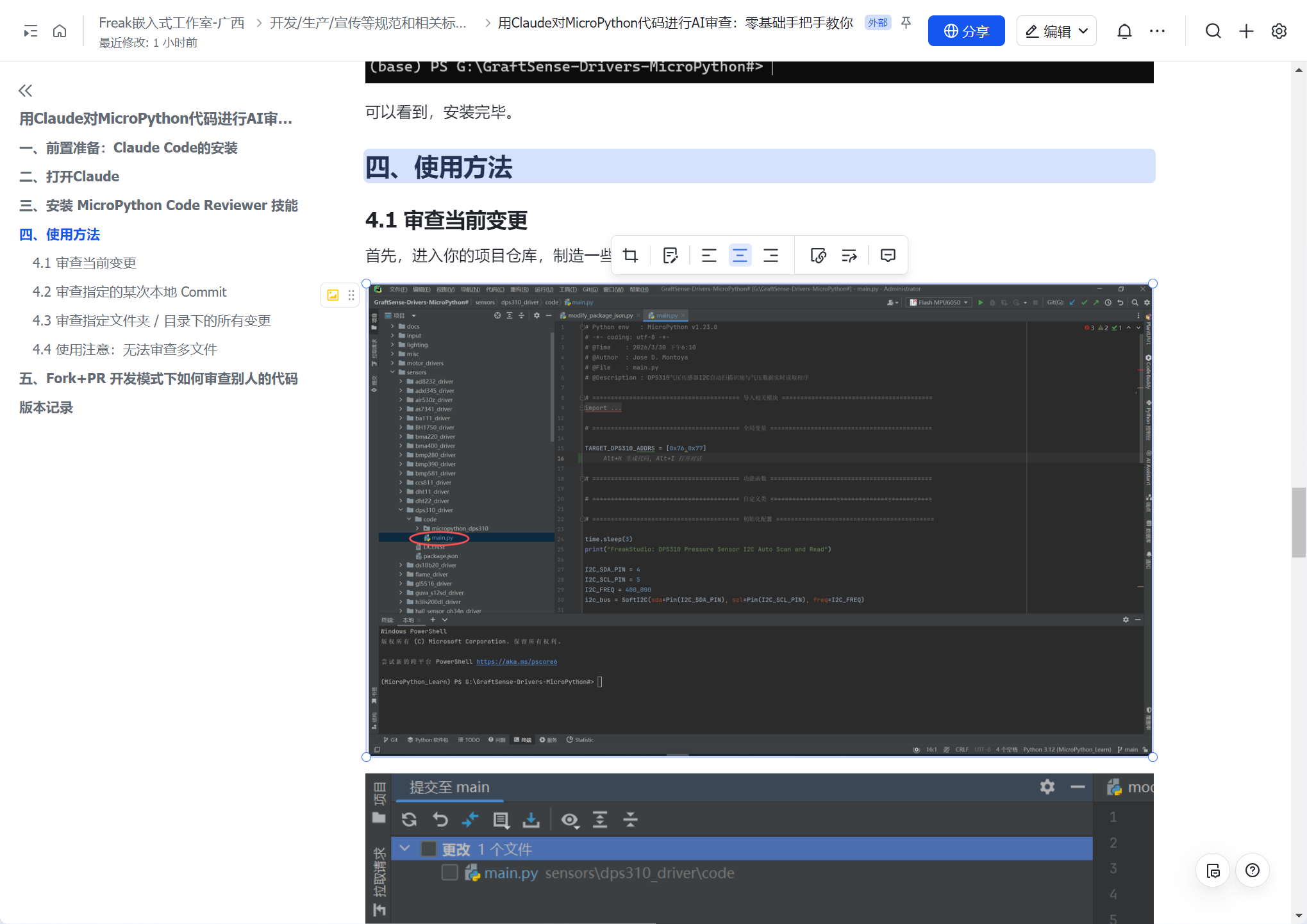Open the 编辑 mode dropdown
Screen dimensions: 1307x924
coord(1056,31)
